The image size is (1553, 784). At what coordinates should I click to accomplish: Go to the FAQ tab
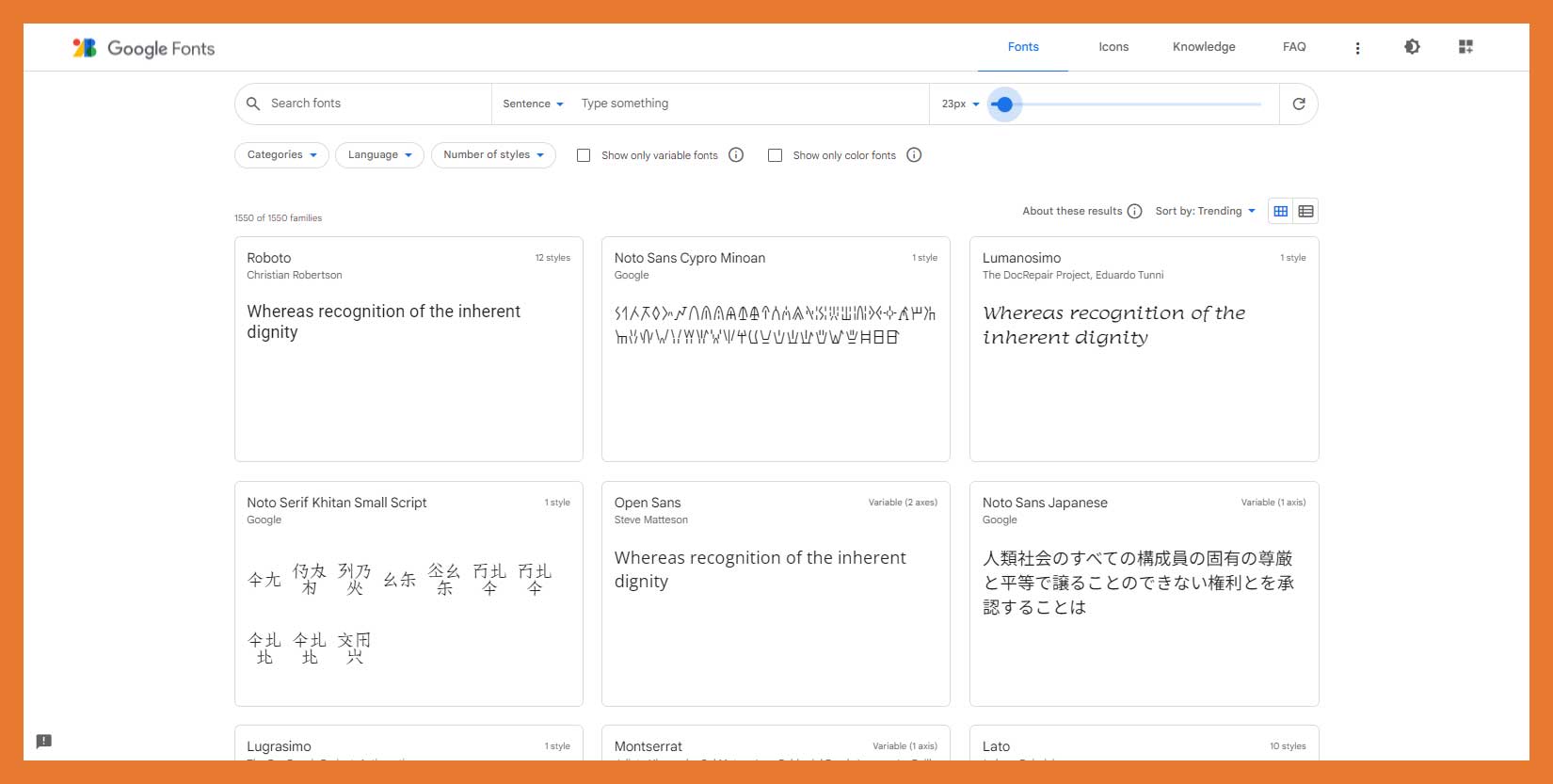(1294, 47)
